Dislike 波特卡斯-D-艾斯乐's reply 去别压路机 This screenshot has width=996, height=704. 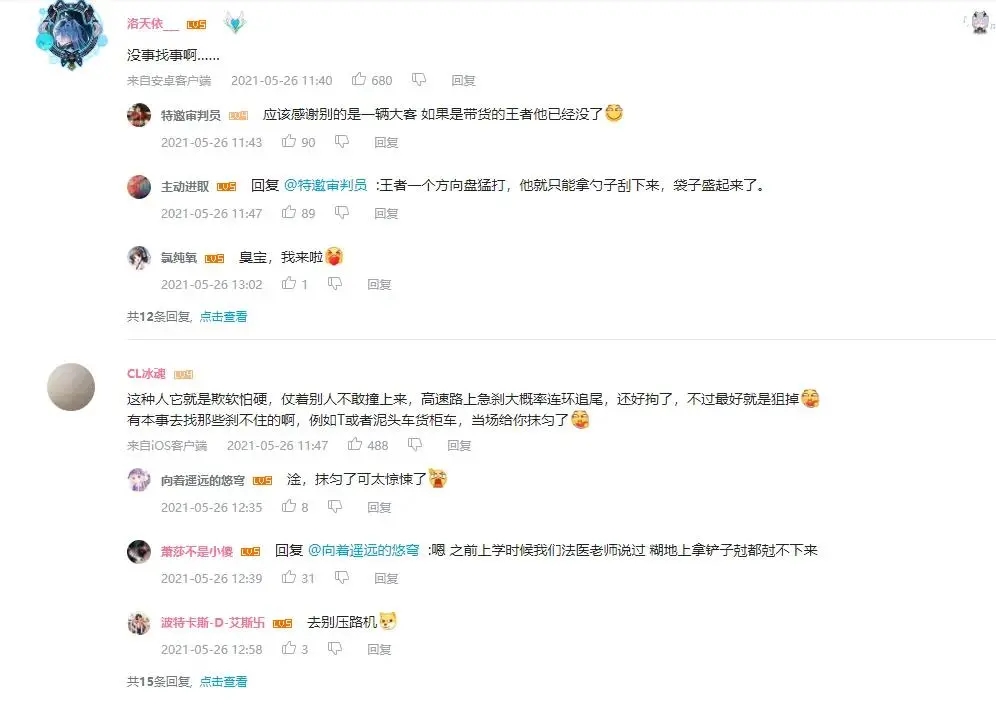[x=335, y=649]
